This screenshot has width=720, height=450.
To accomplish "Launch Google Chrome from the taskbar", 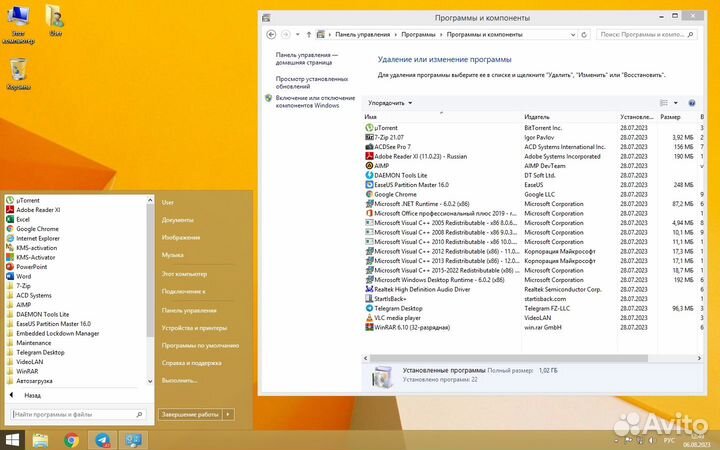I will coord(71,440).
